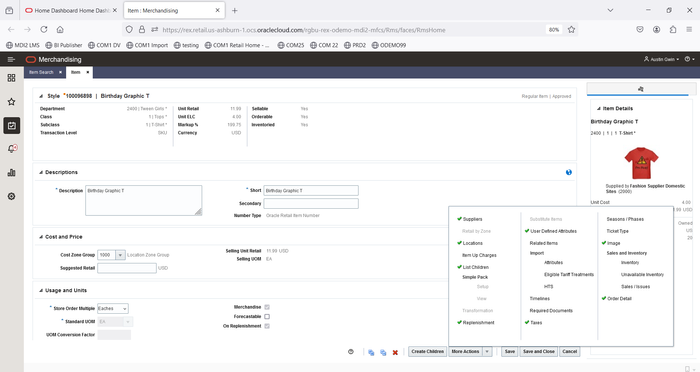The image size is (700, 372).
Task: Open Settings gear in sidebar
Action: (12, 196)
